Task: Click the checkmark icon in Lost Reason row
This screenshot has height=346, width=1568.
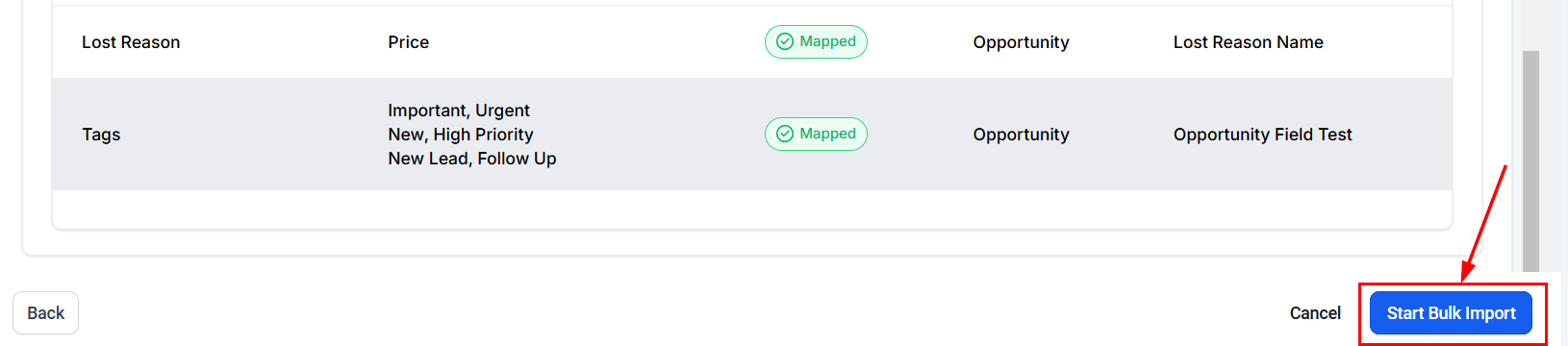Action: 785,41
